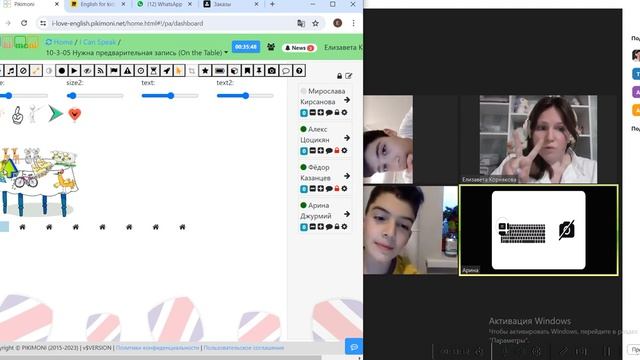Open arrow next to Фёдор Казанцев
The height and width of the screenshot is (360, 640).
click(x=347, y=176)
